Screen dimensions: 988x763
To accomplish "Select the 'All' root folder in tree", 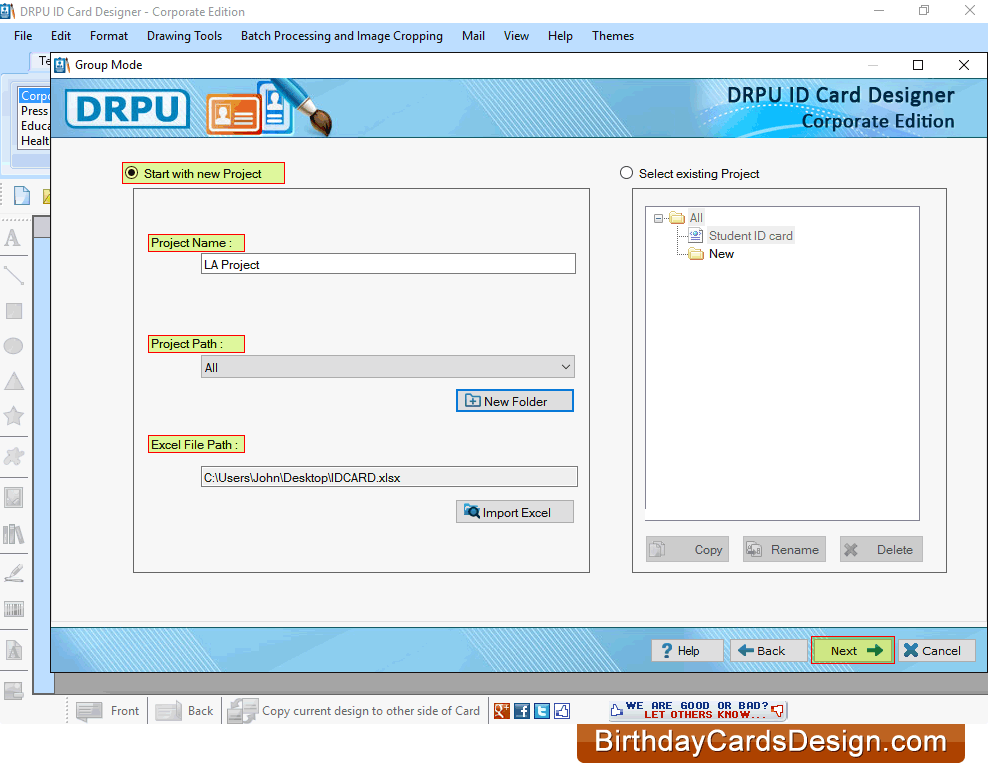I will (696, 218).
